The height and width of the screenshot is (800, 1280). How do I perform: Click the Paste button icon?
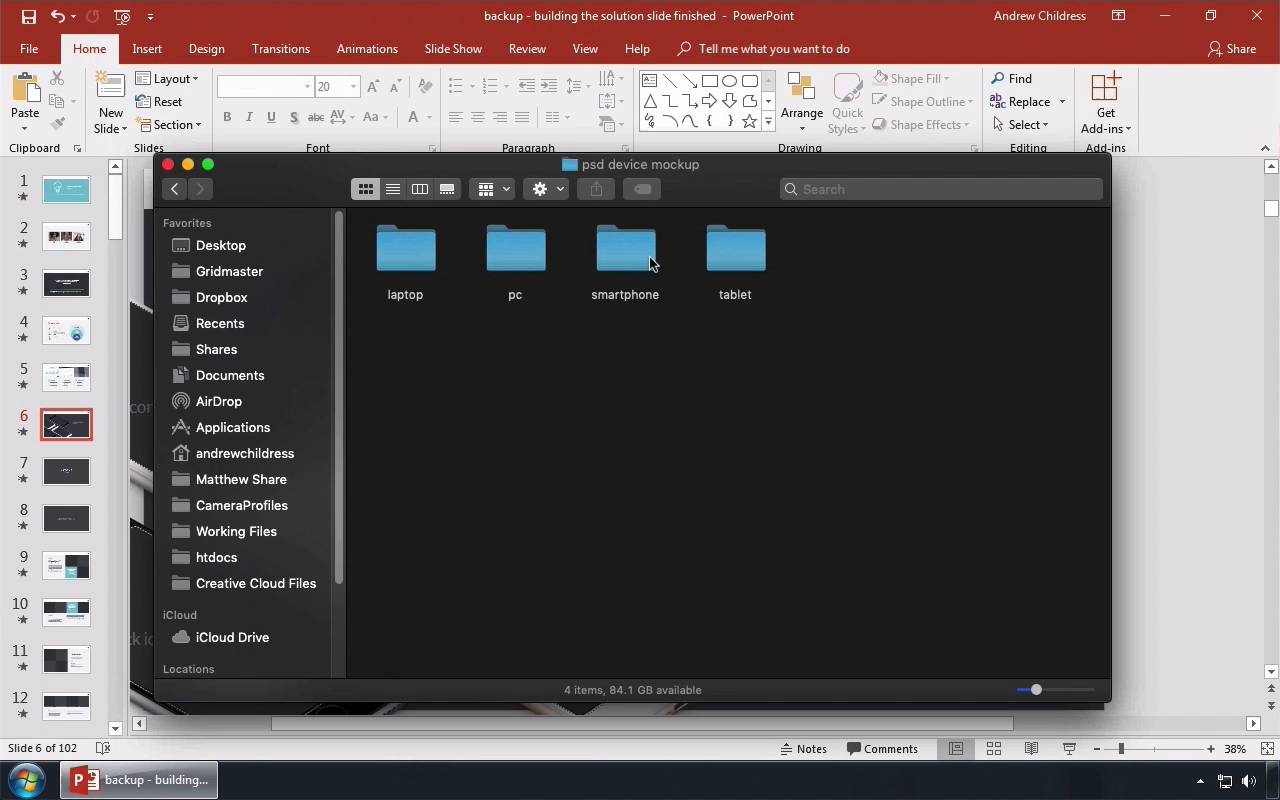tap(25, 88)
